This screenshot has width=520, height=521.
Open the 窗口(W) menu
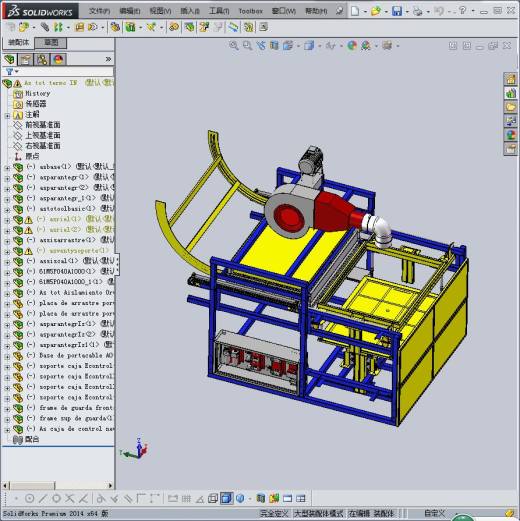284,11
